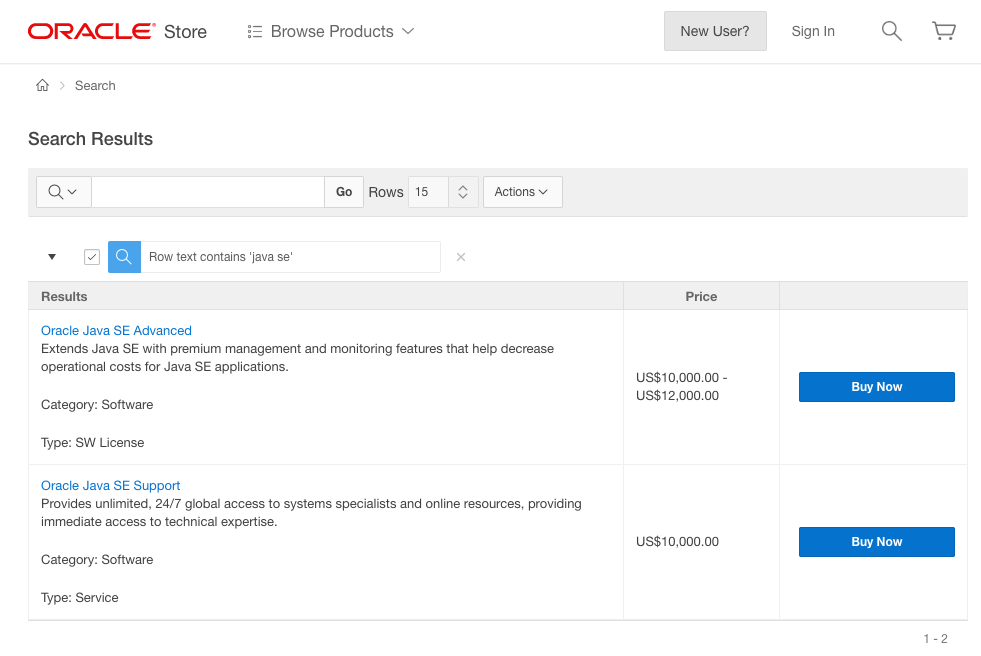Open the search column selector dropdown
Screen dimensions: 981x656
point(63,192)
